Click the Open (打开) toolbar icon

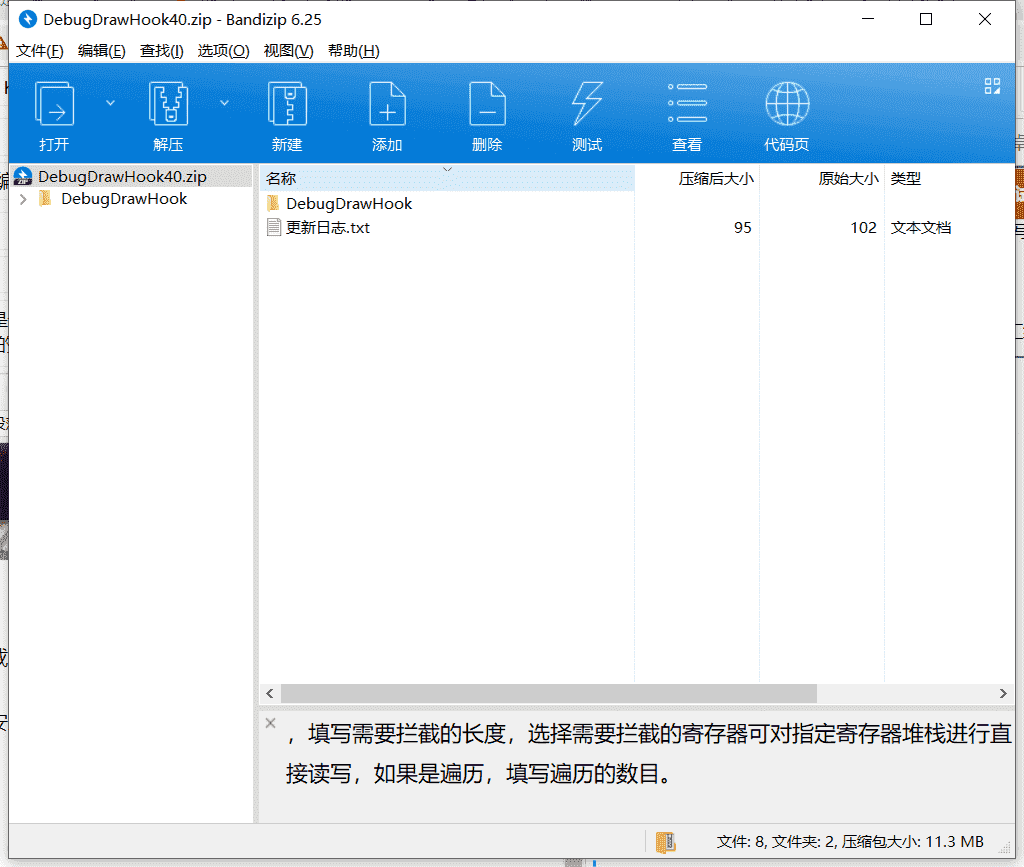(x=54, y=104)
